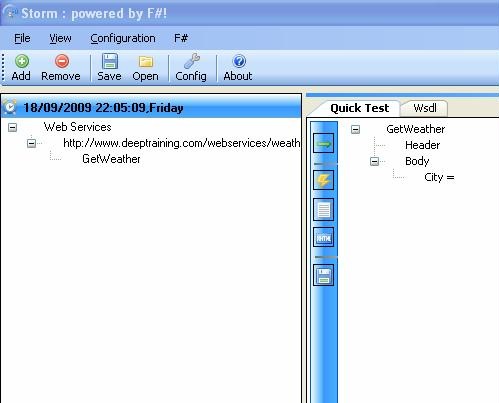Viewport: 499px width, 403px height.
Task: Open the F# menu
Action: (181, 38)
